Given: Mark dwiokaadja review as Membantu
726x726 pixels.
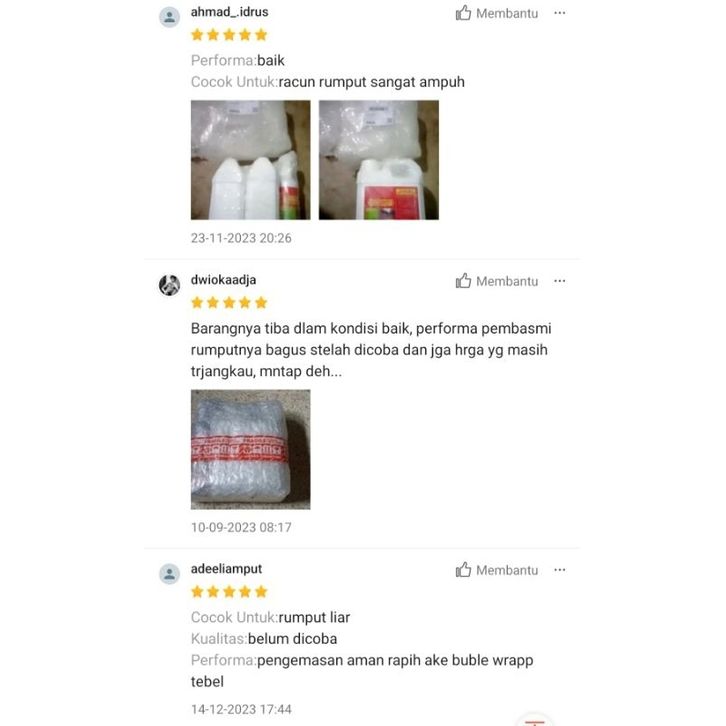Looking at the screenshot, I should coord(497,281).
